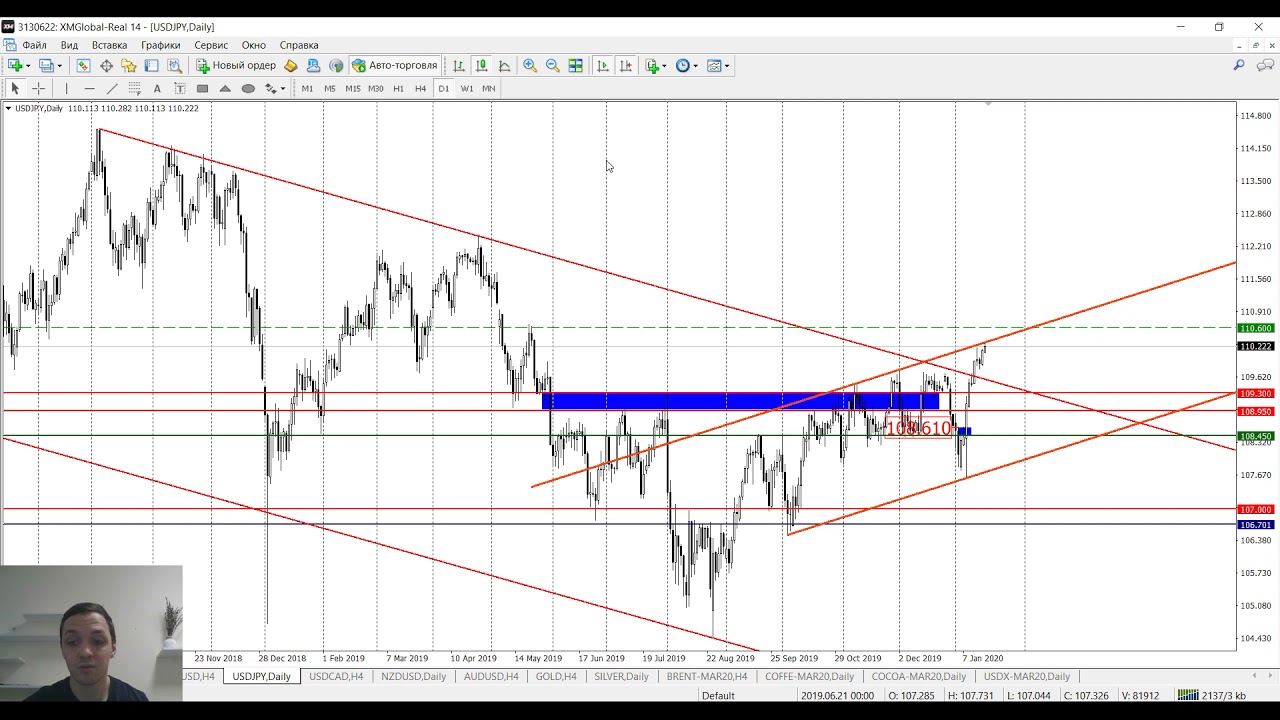
Task: Click the 110.600 green price level label
Action: [1256, 328]
